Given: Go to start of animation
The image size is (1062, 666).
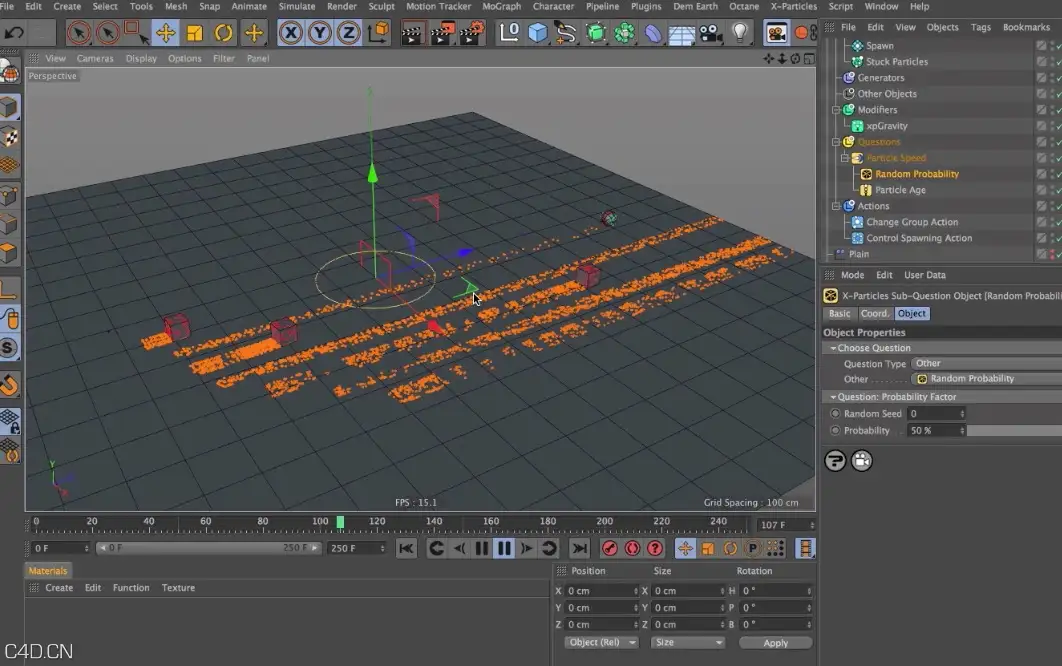Looking at the screenshot, I should (406, 548).
